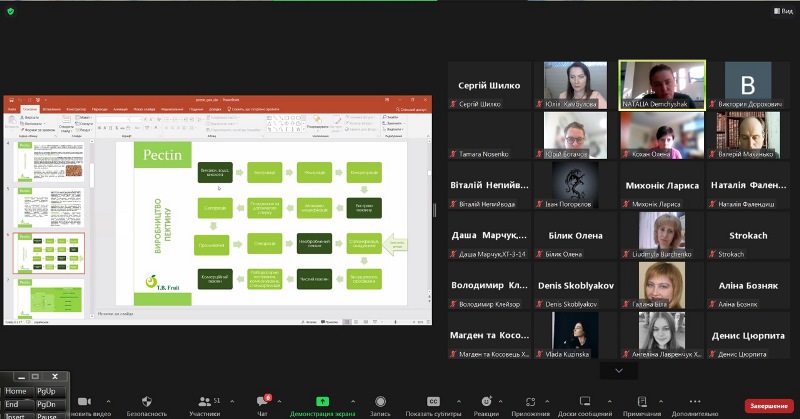Open Whiteboards (Доски сообщений) icon
Viewport: 800px width, 419px height.
[586, 401]
